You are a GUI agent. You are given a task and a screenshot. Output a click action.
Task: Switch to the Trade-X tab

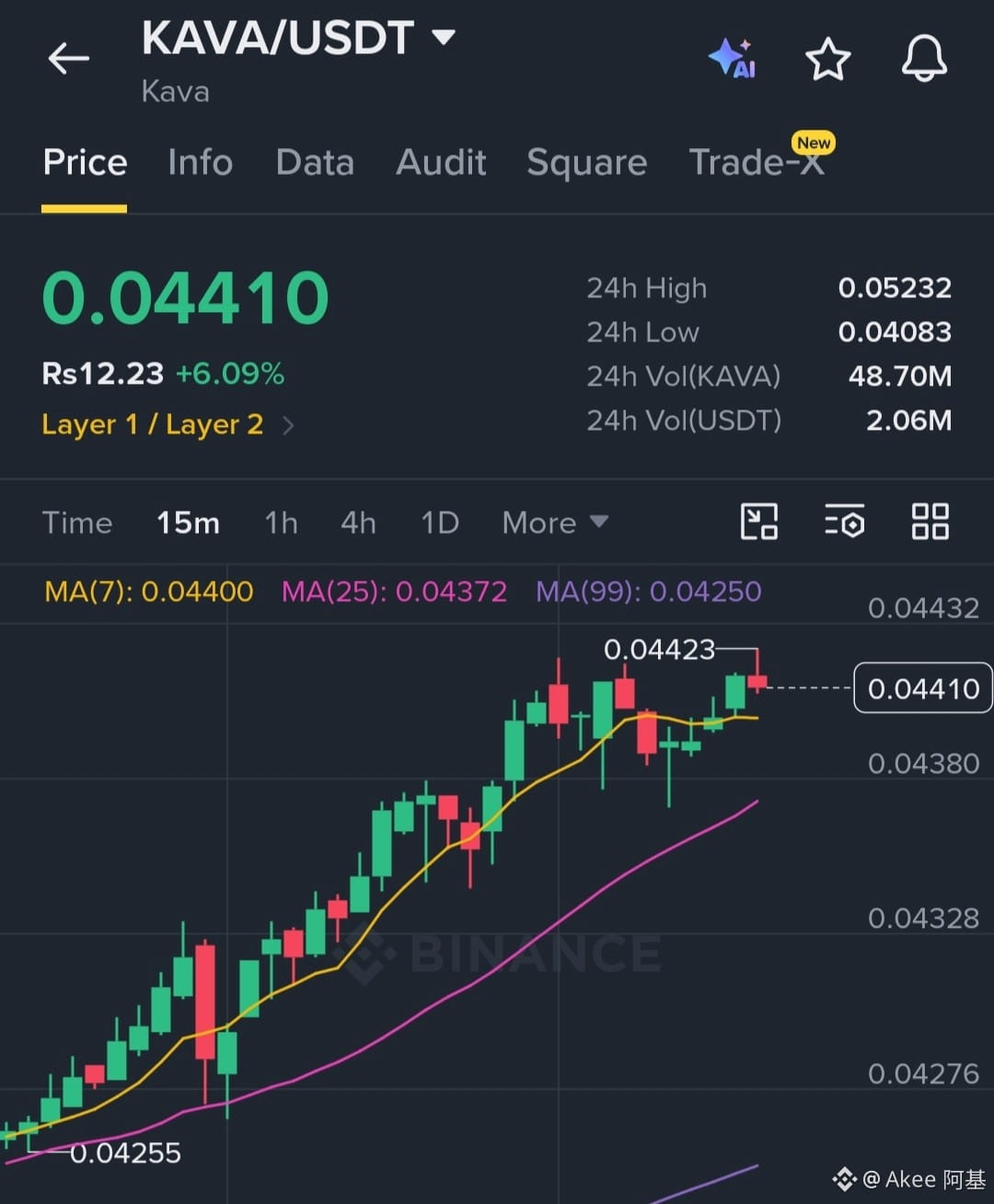757,162
